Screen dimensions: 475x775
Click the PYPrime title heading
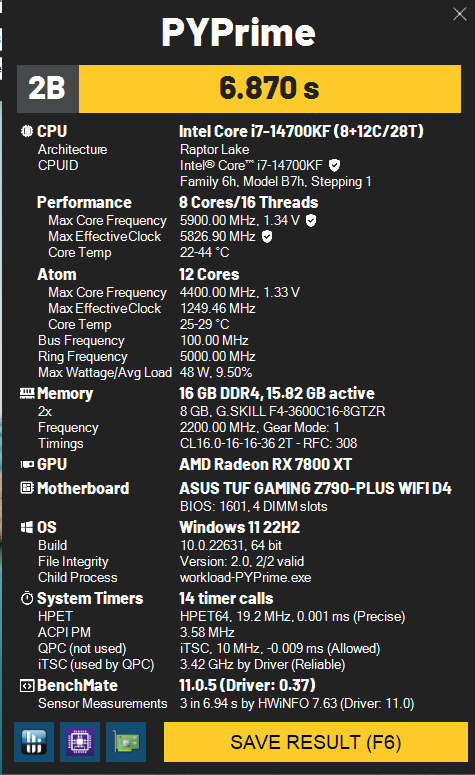238,33
